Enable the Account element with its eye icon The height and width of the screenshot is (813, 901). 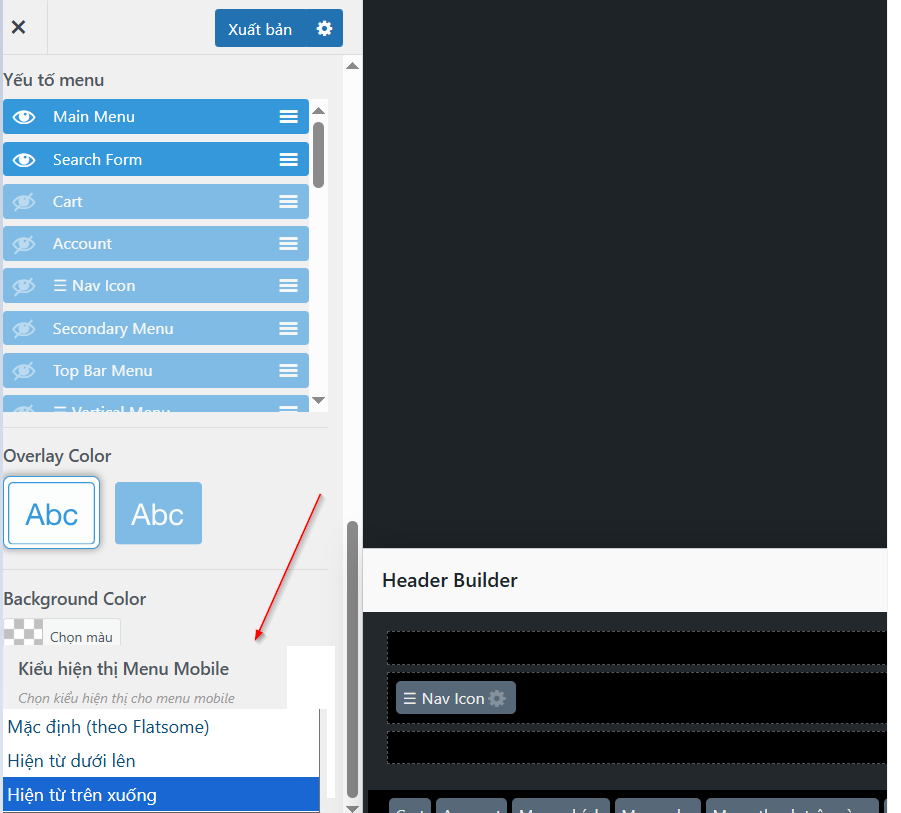point(24,244)
